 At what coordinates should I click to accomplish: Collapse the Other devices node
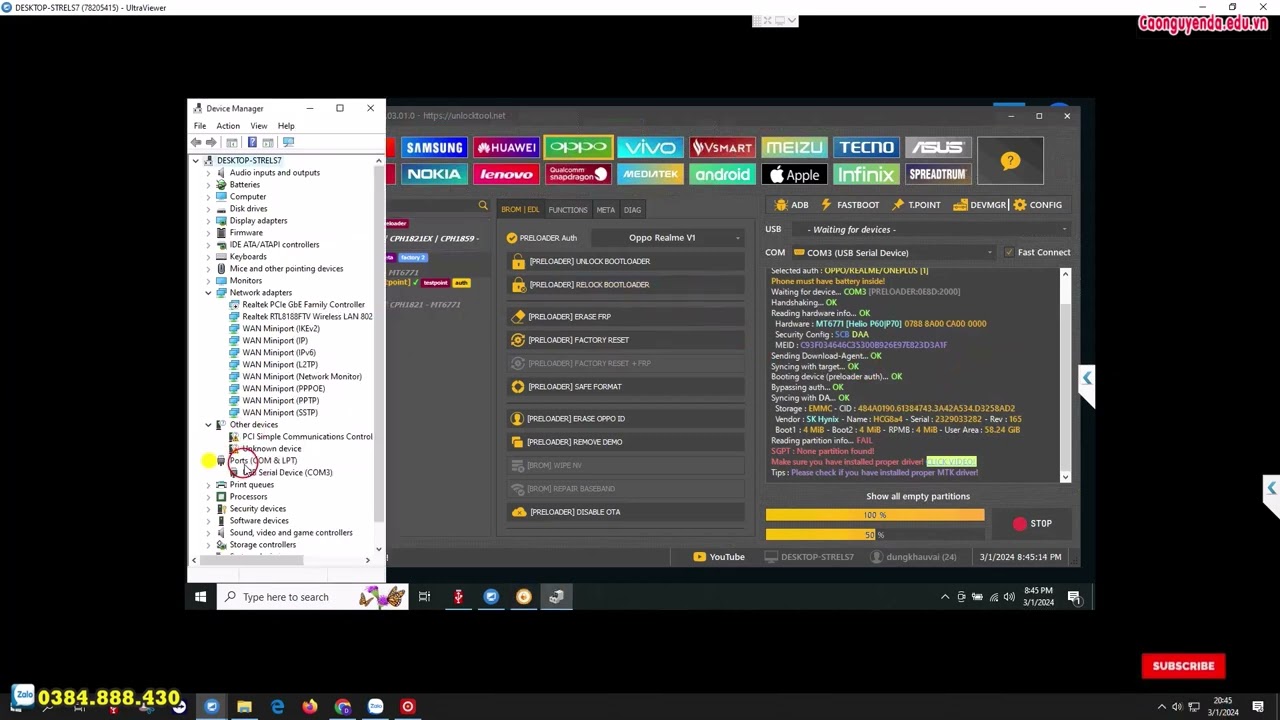click(208, 425)
